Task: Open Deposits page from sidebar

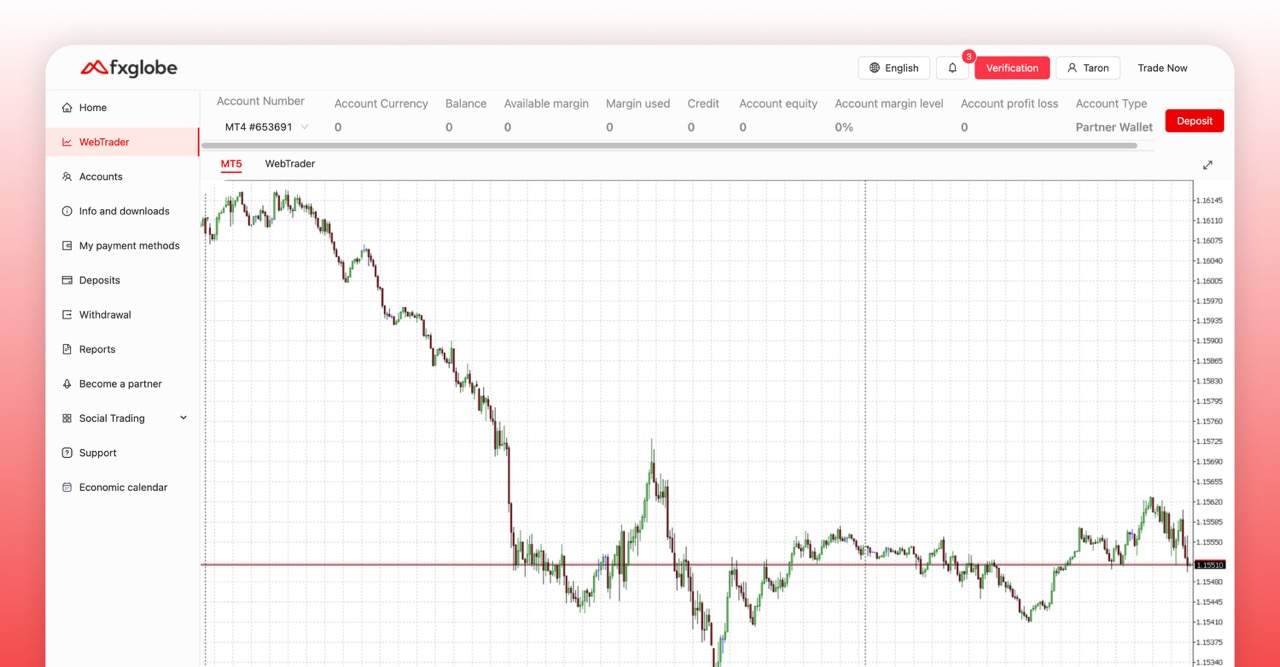Action: (123, 280)
